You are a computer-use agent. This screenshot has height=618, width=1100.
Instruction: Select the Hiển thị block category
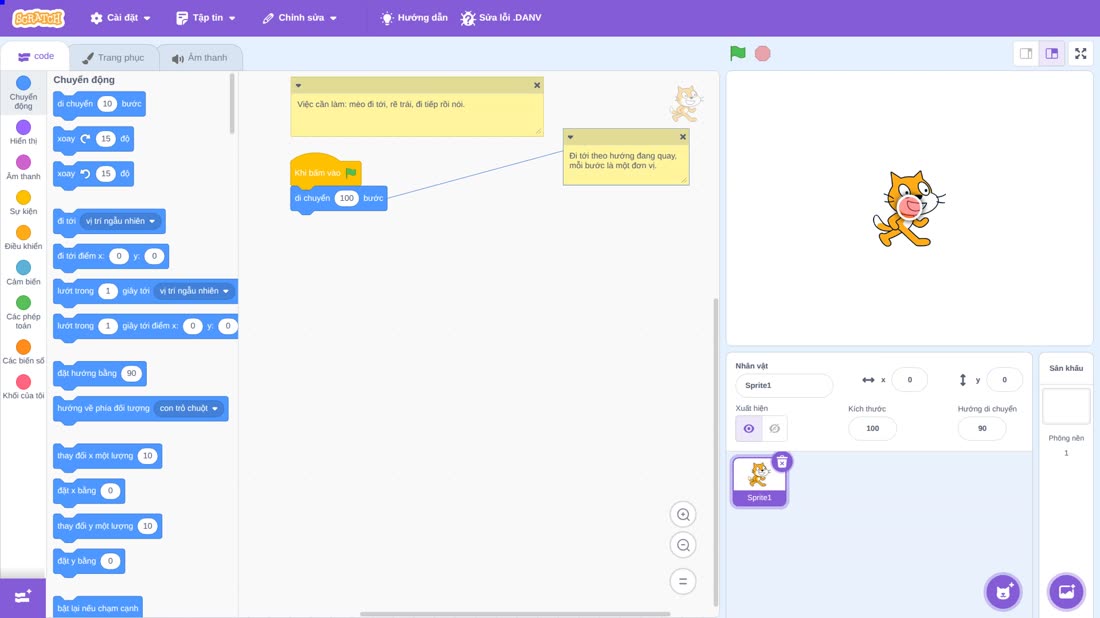23,132
